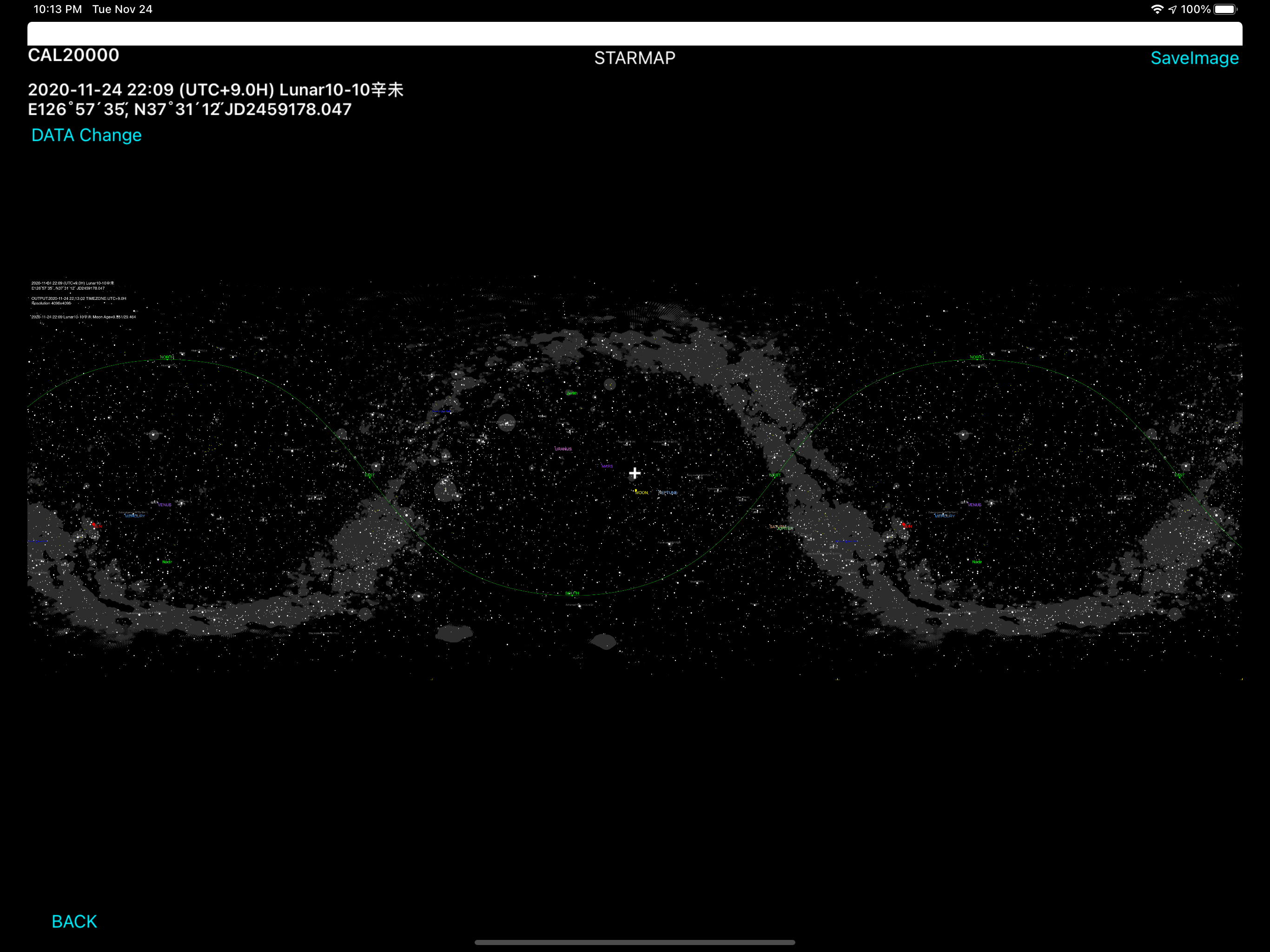Tap the STARMAP title
1270x952 pixels.
[635, 58]
